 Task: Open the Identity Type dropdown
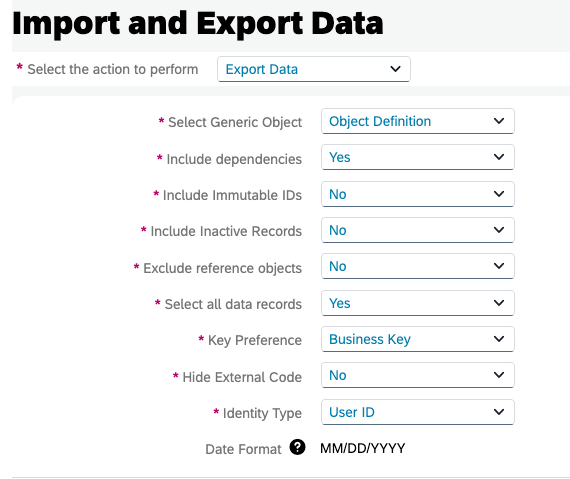pyautogui.click(x=418, y=412)
